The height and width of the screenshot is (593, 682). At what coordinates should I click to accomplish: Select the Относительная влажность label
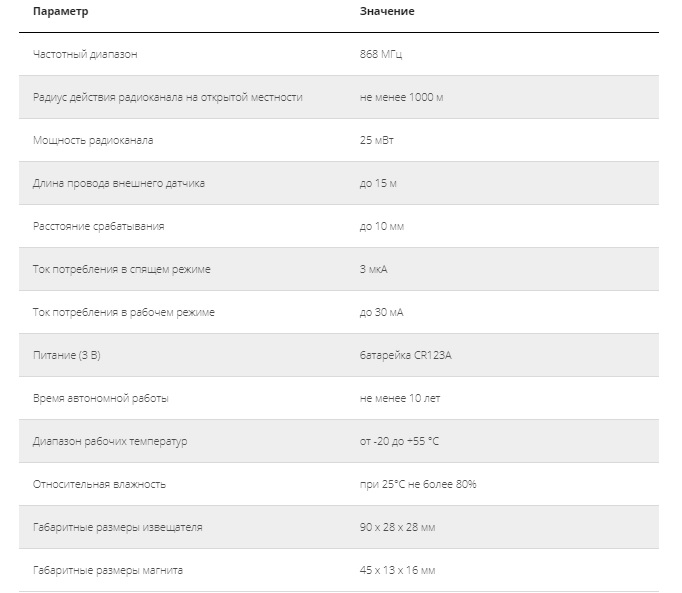[x=99, y=485]
